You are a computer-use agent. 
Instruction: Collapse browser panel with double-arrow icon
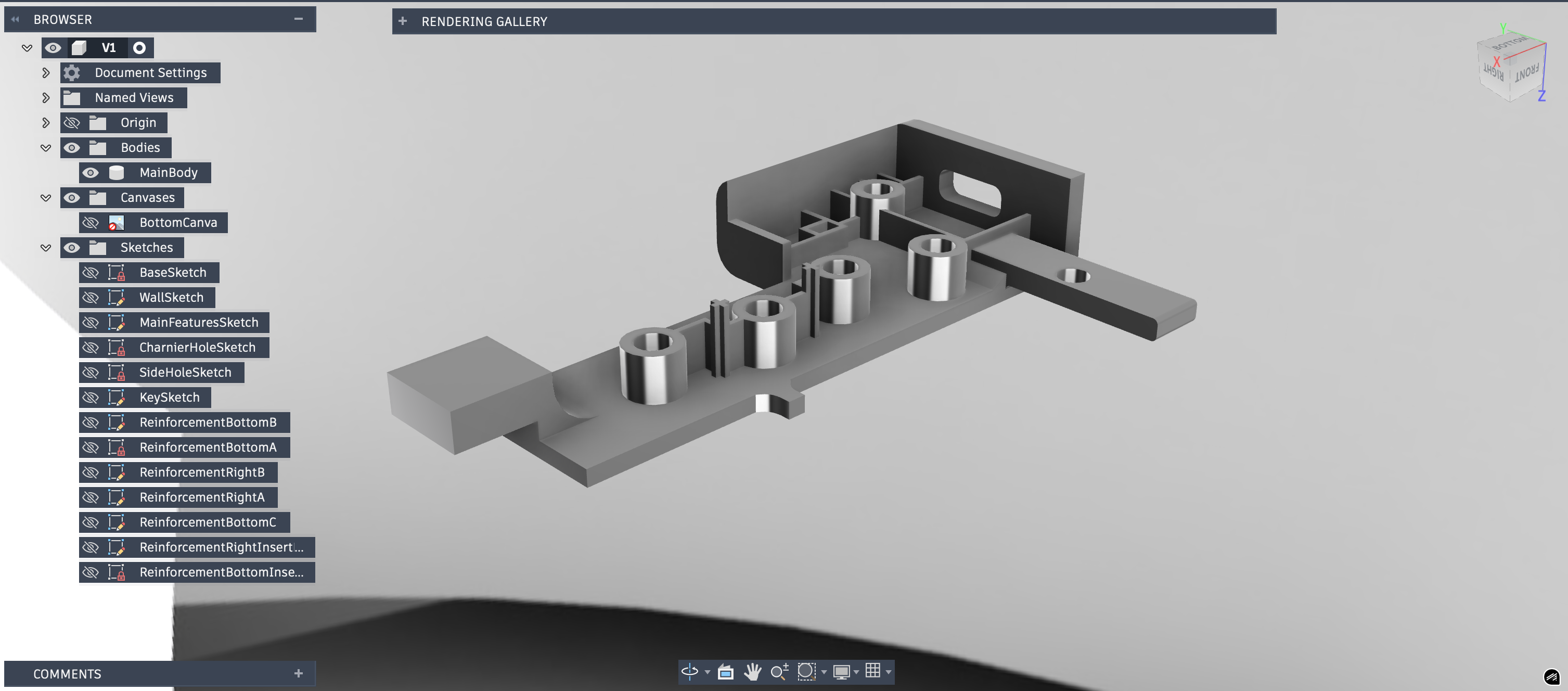click(15, 19)
